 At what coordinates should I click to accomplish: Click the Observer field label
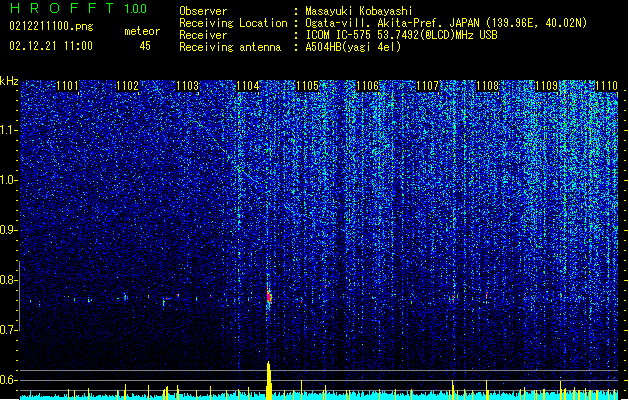pyautogui.click(x=203, y=11)
